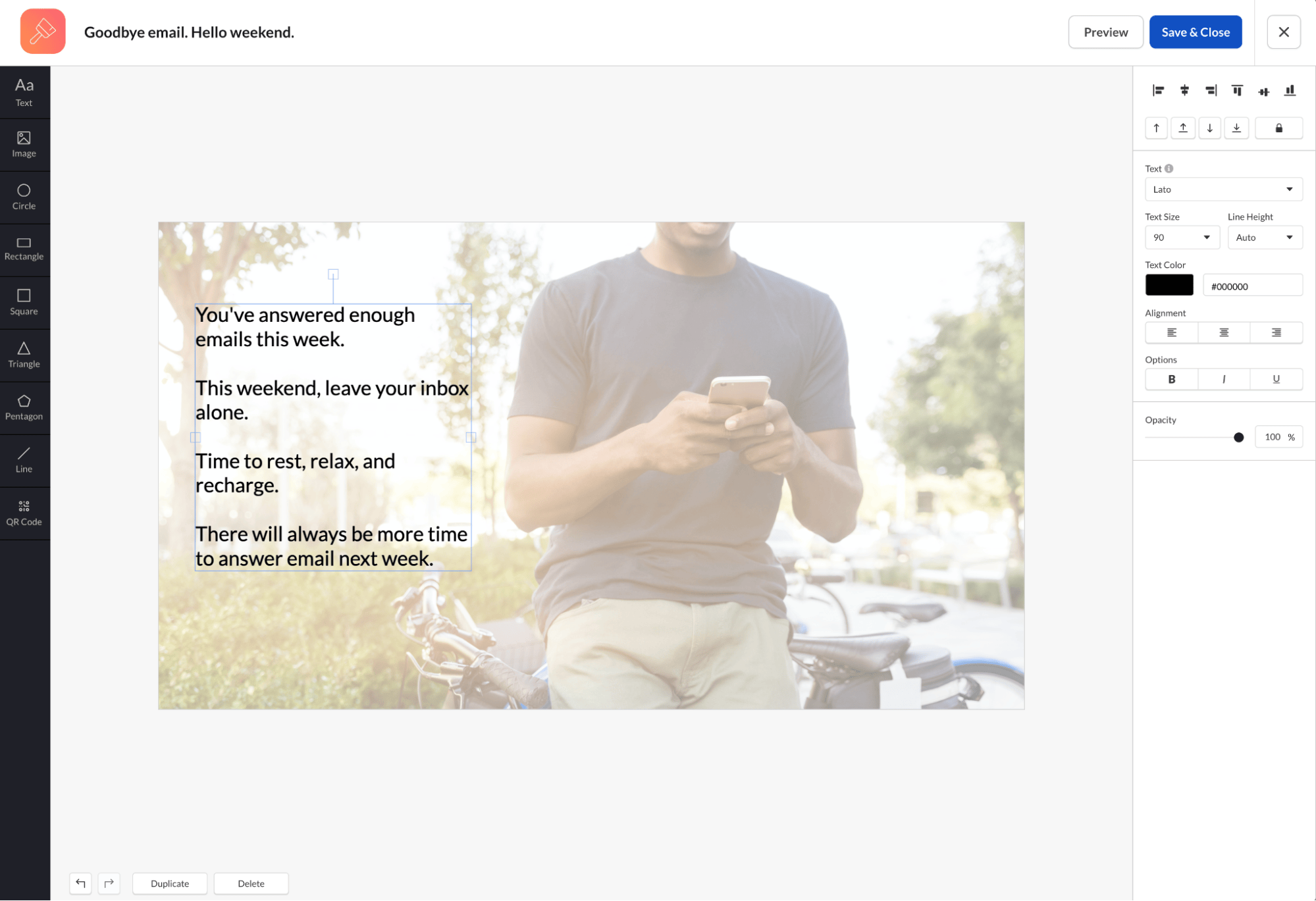Bring the element to front
The image size is (1316, 901).
1183,128
